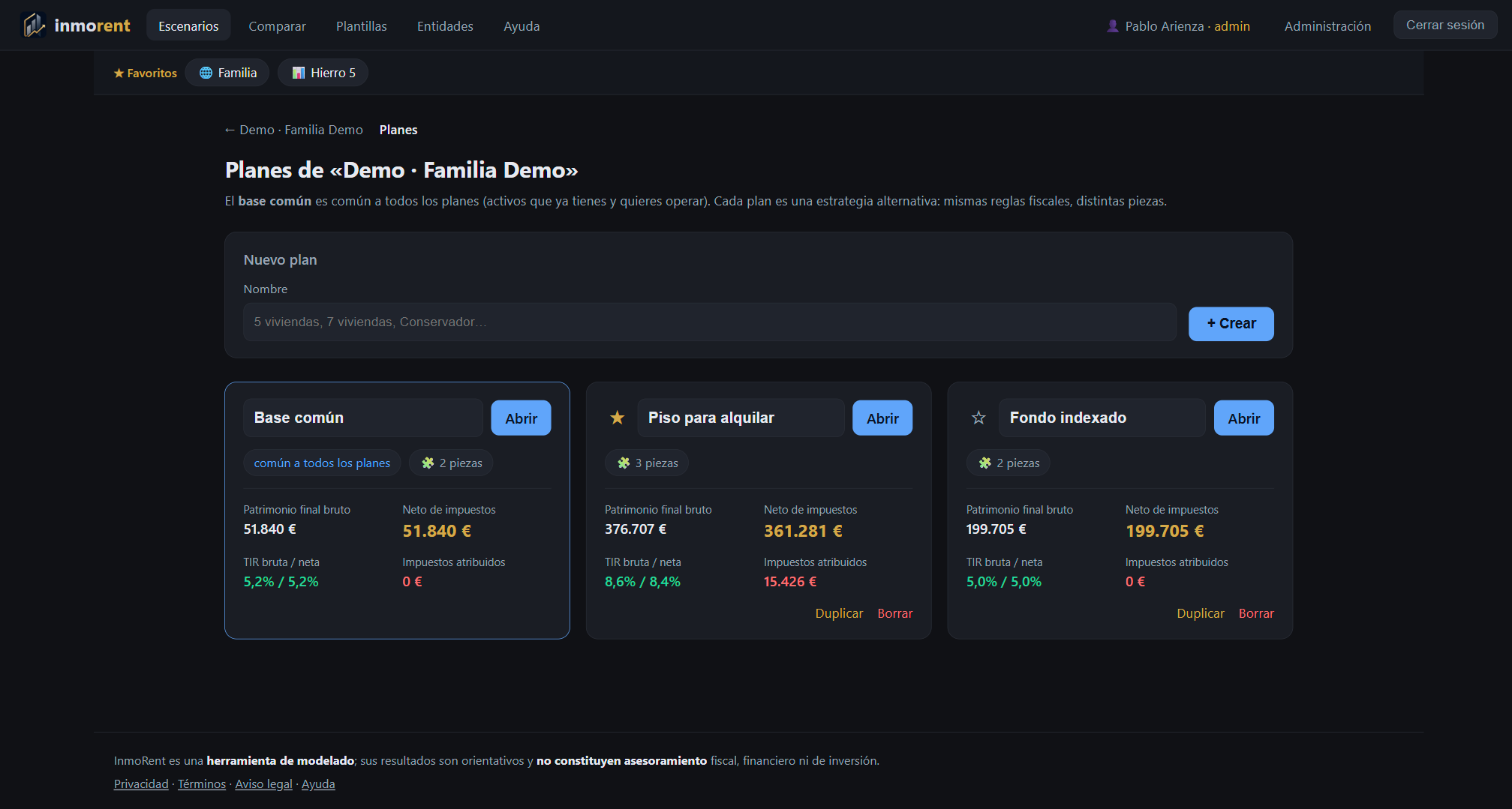Click the 199.705 € gold net value
The width and height of the screenshot is (1512, 809).
tap(1165, 531)
